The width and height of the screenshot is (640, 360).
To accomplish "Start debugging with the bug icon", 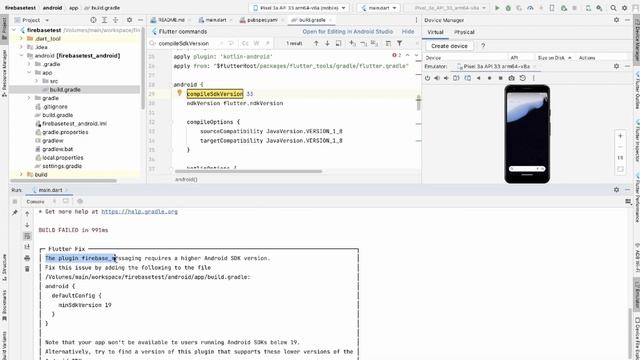I will click(x=508, y=8).
